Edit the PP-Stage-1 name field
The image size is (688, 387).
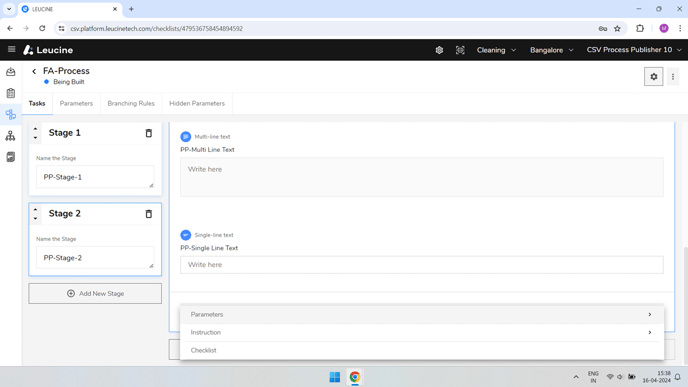[95, 177]
